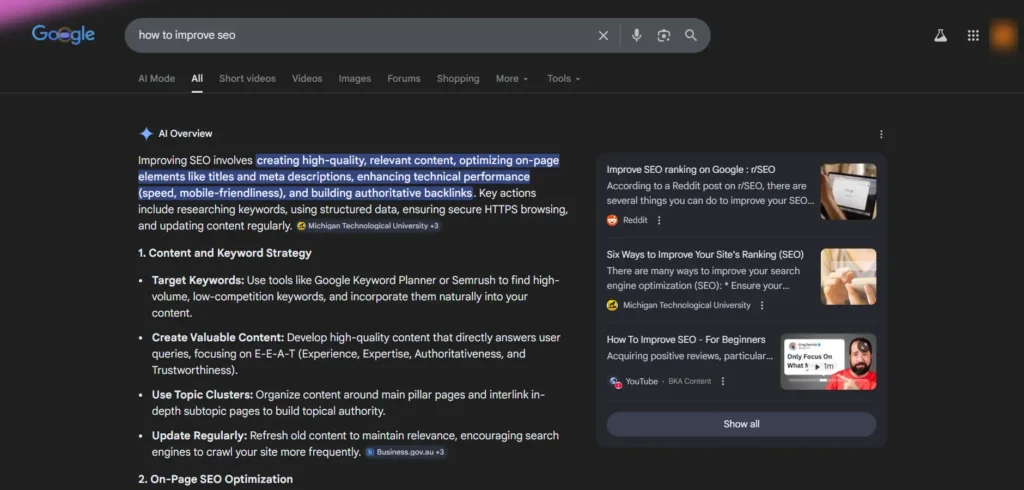Viewport: 1024px width, 490px height.
Task: Click the highlighted 'creating high-quality, relevant content' text
Action: point(356,161)
